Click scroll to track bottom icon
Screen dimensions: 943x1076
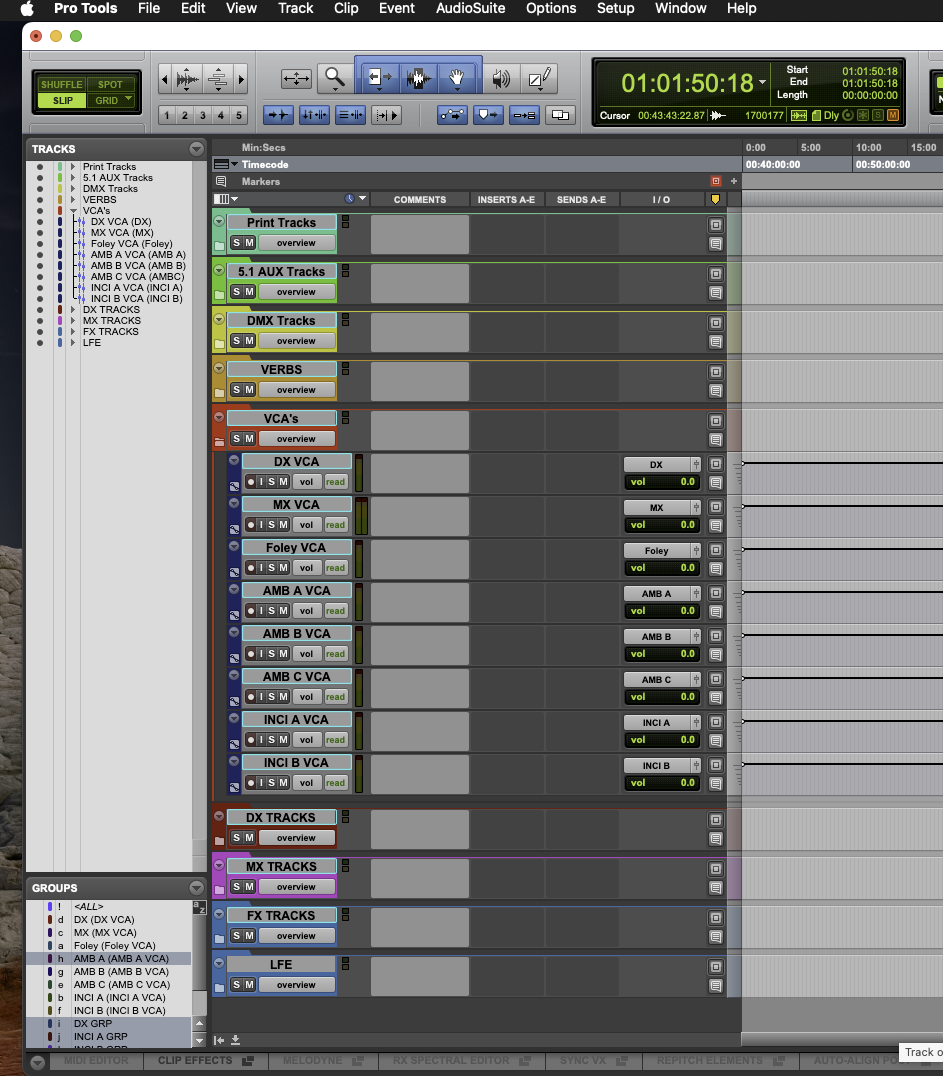tap(235, 1040)
